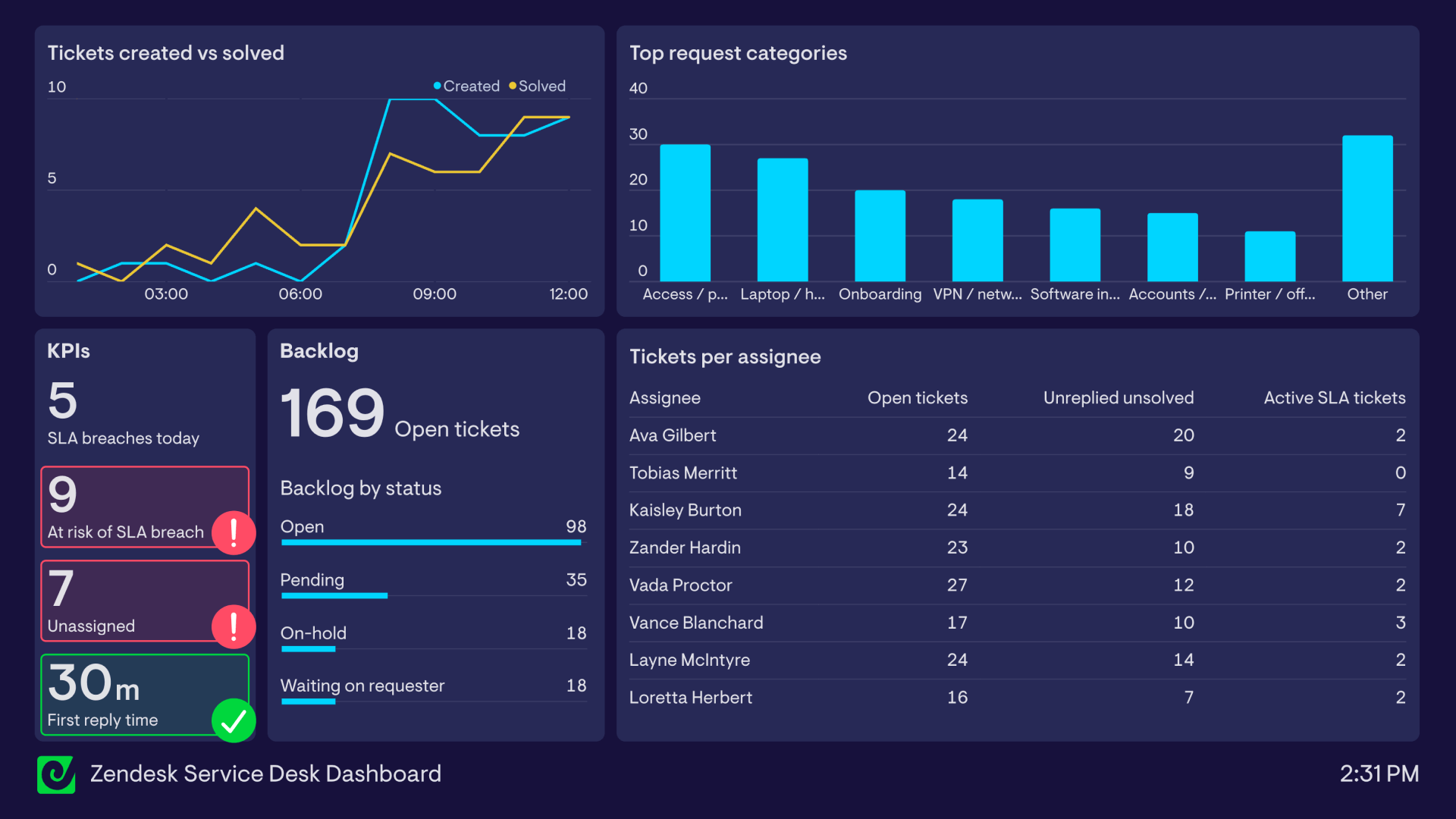Click the Pending backlog progress bar
This screenshot has height=819, width=1456.
(334, 596)
